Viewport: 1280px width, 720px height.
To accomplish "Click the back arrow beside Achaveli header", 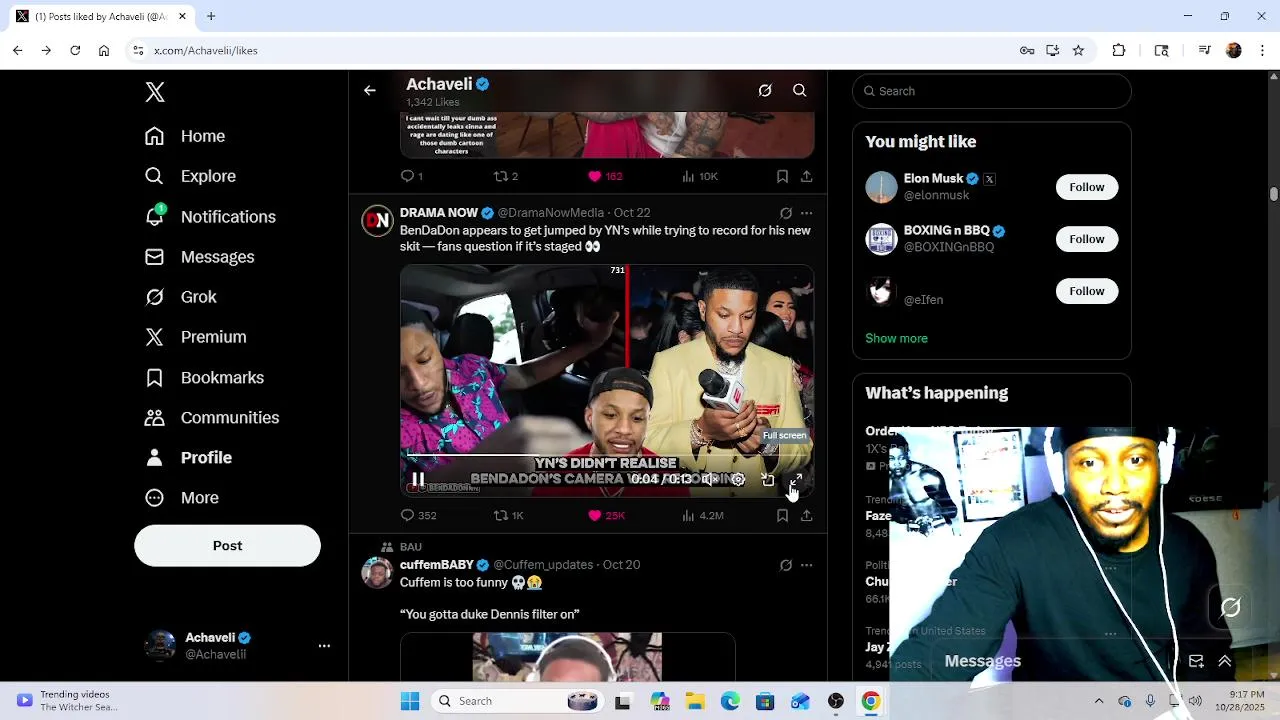I will click(370, 90).
